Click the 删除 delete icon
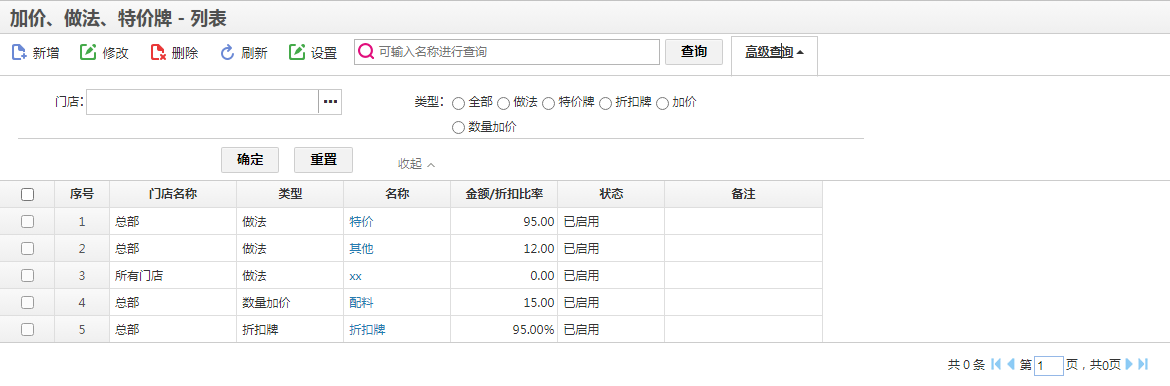This screenshot has height=386, width=1170. click(x=157, y=52)
